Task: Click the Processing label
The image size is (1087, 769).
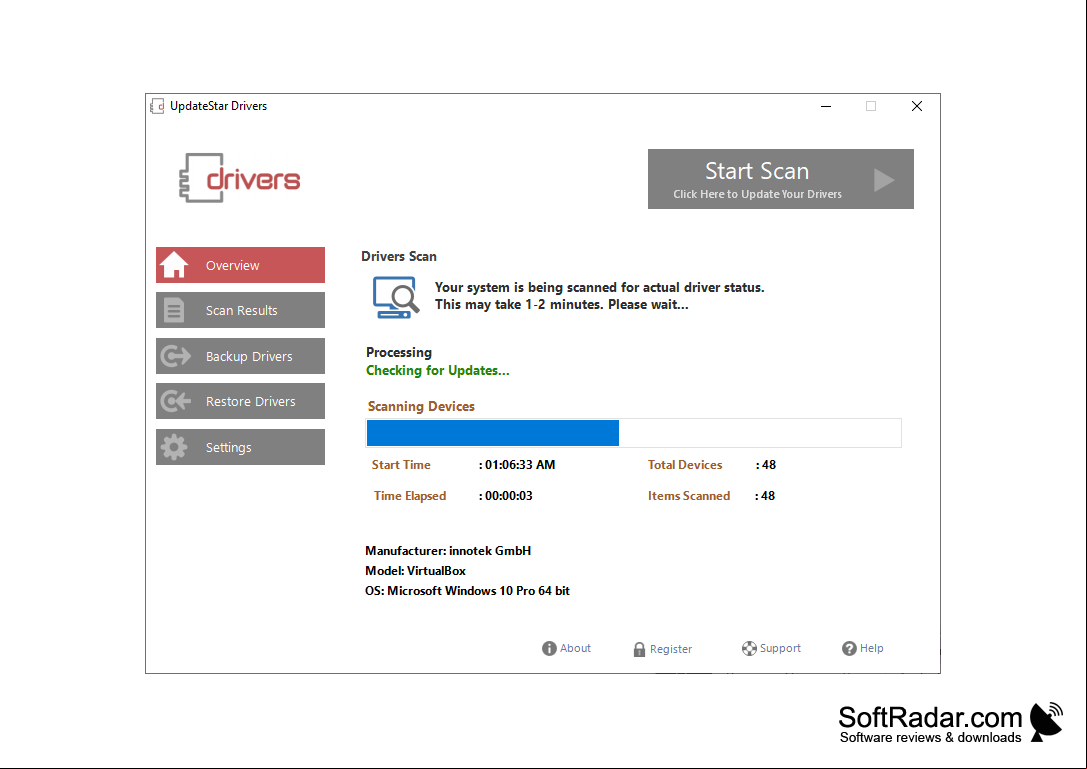Action: (399, 352)
